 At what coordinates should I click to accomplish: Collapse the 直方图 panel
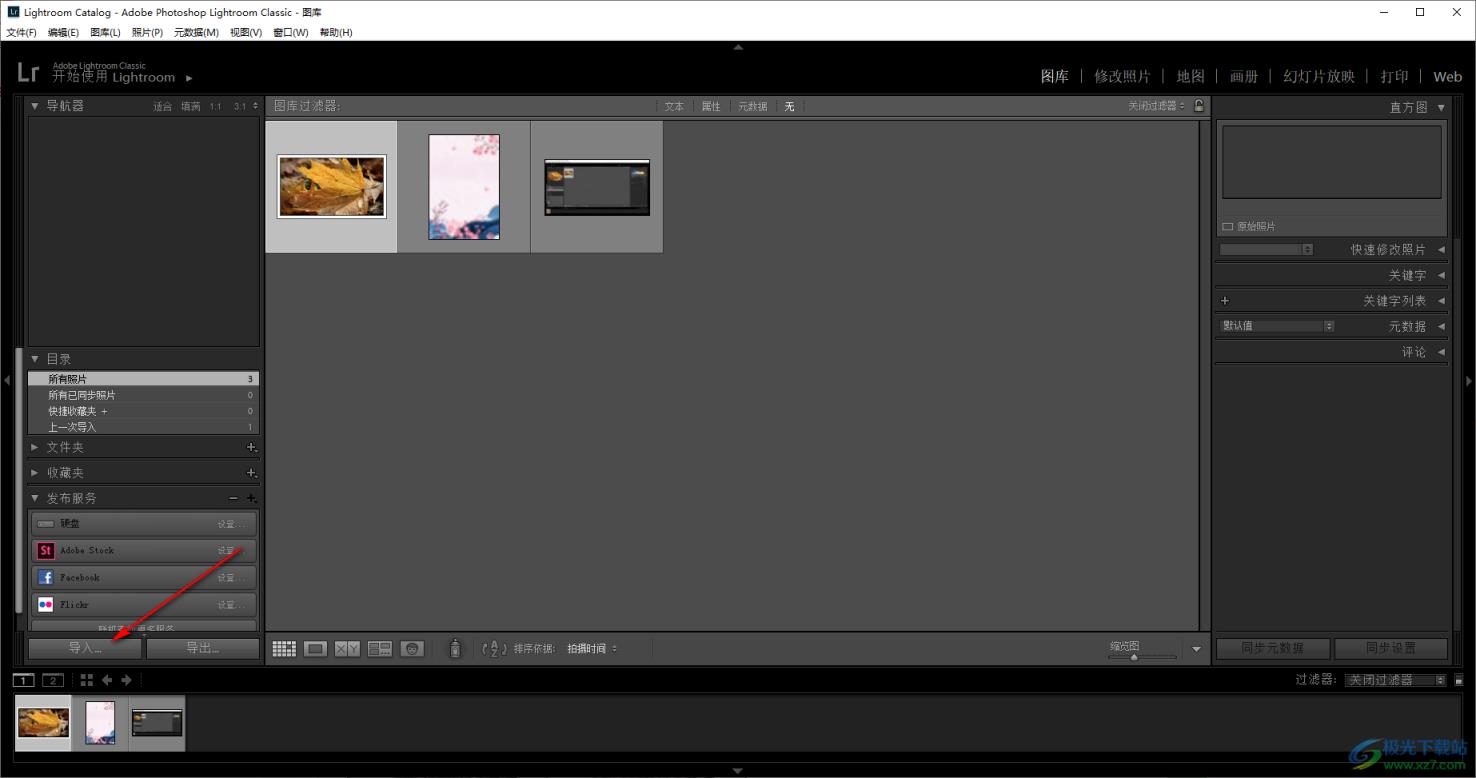pyautogui.click(x=1441, y=107)
